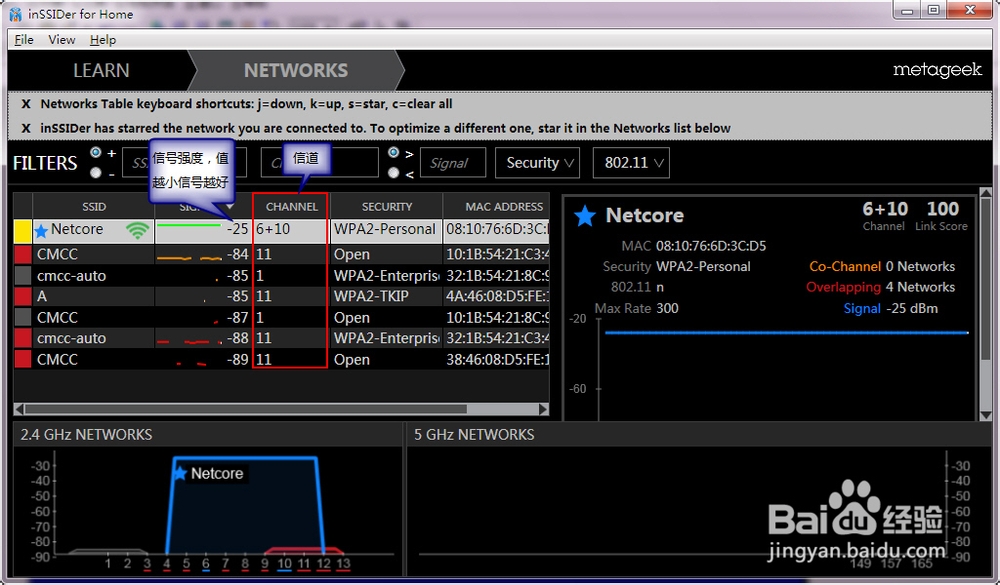
Task: Click the Overlapping label in details
Action: (x=843, y=287)
